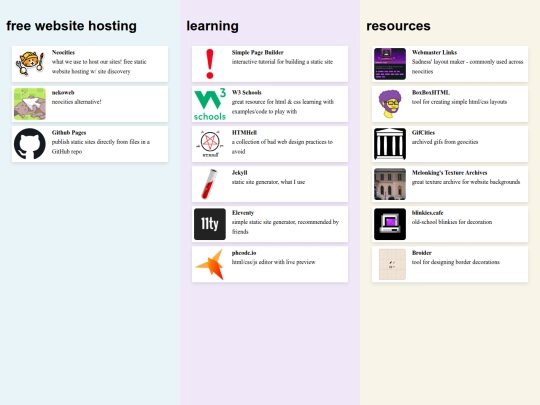
Task: Open the GifCities title link
Action: pyautogui.click(x=423, y=133)
